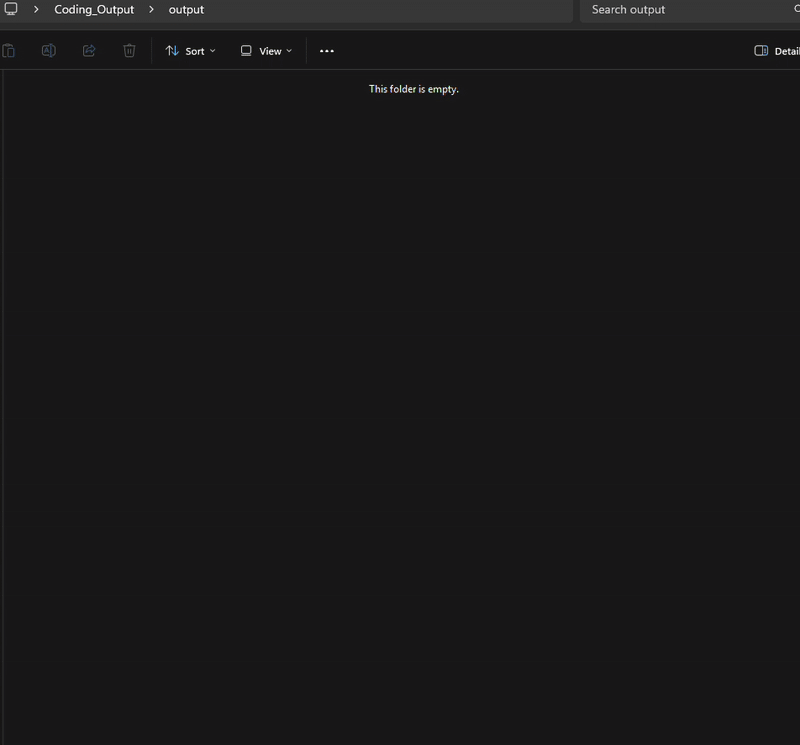Viewport: 800px width, 745px height.
Task: Click the Delete trash can icon
Action: pyautogui.click(x=129, y=51)
